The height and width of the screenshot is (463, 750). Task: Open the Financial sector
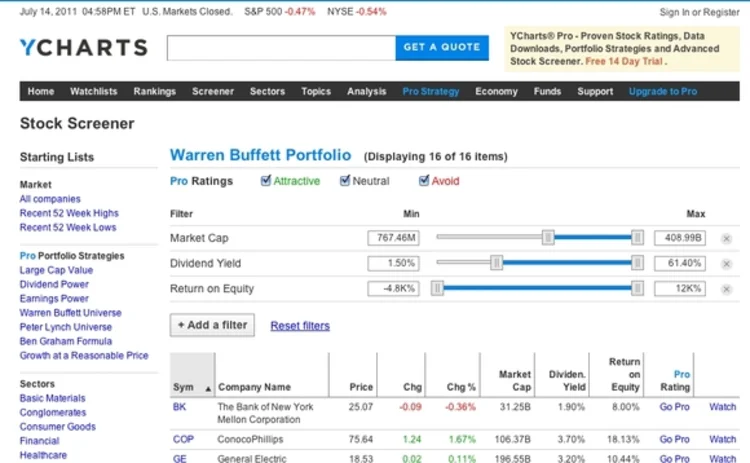39,441
